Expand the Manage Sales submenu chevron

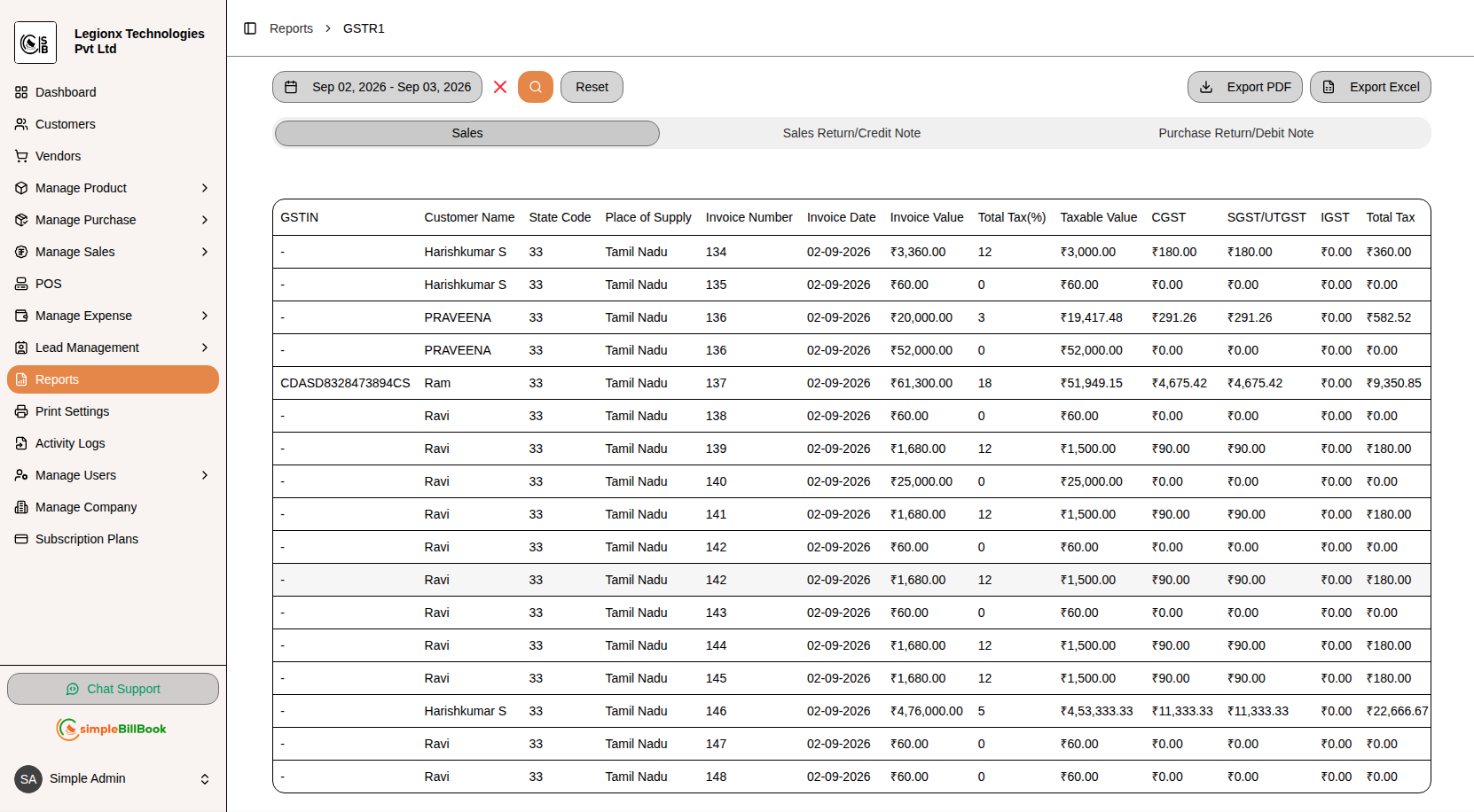(x=205, y=252)
